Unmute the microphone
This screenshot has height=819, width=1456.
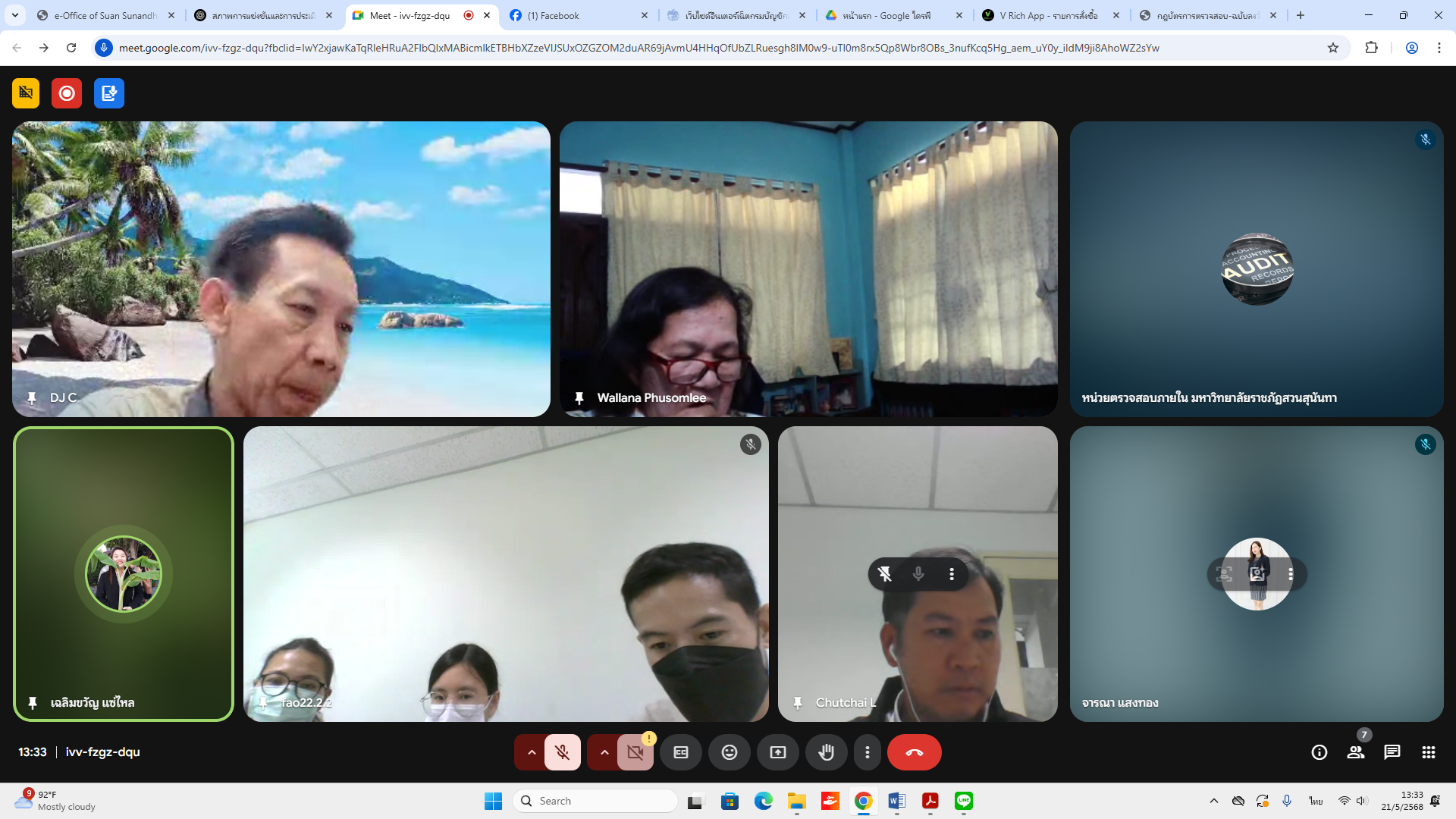click(562, 752)
